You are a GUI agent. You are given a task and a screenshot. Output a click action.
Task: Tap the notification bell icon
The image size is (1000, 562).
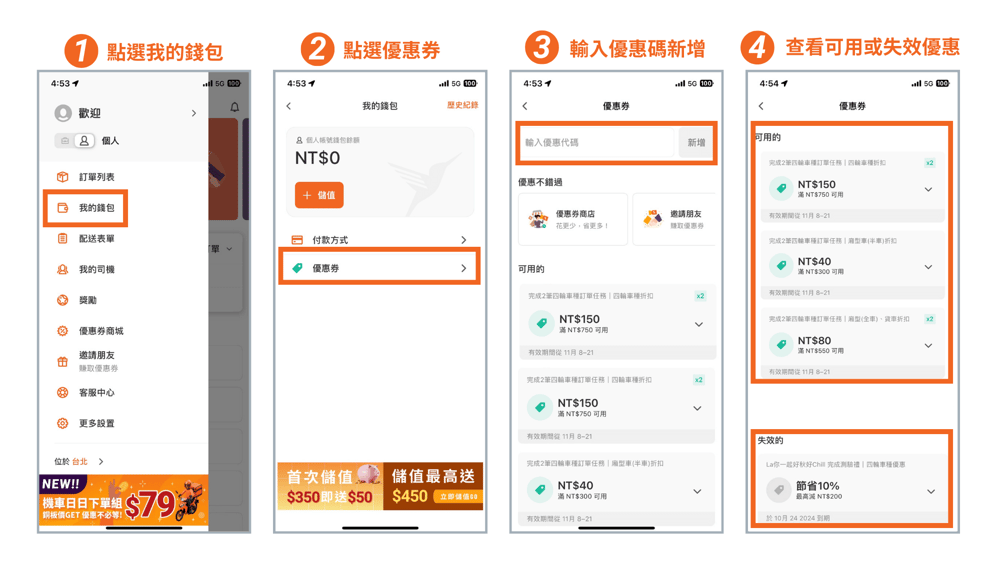235,107
